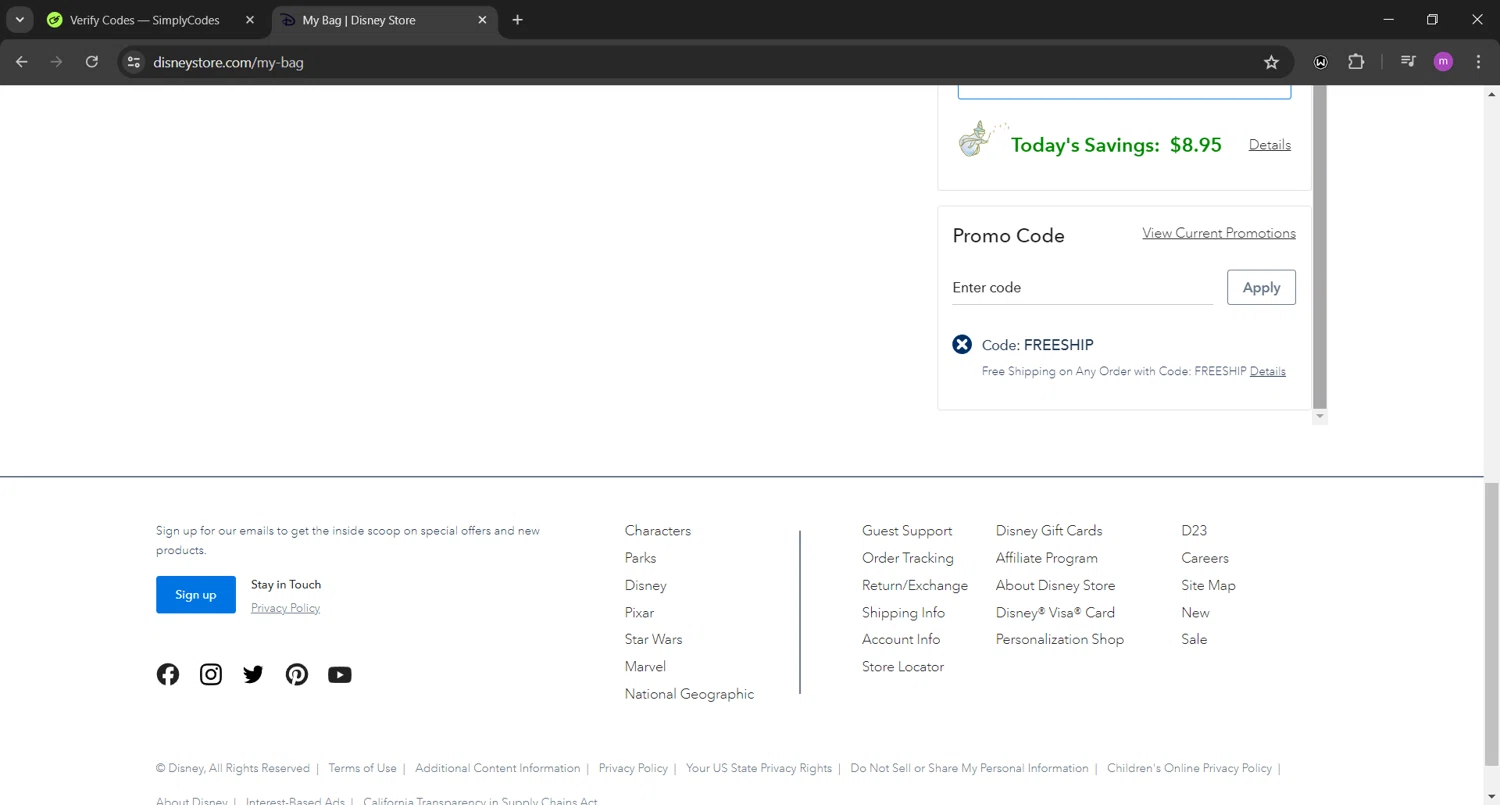This screenshot has width=1500, height=805.
Task: Visit the Affiliate Program link
Action: click(1047, 558)
